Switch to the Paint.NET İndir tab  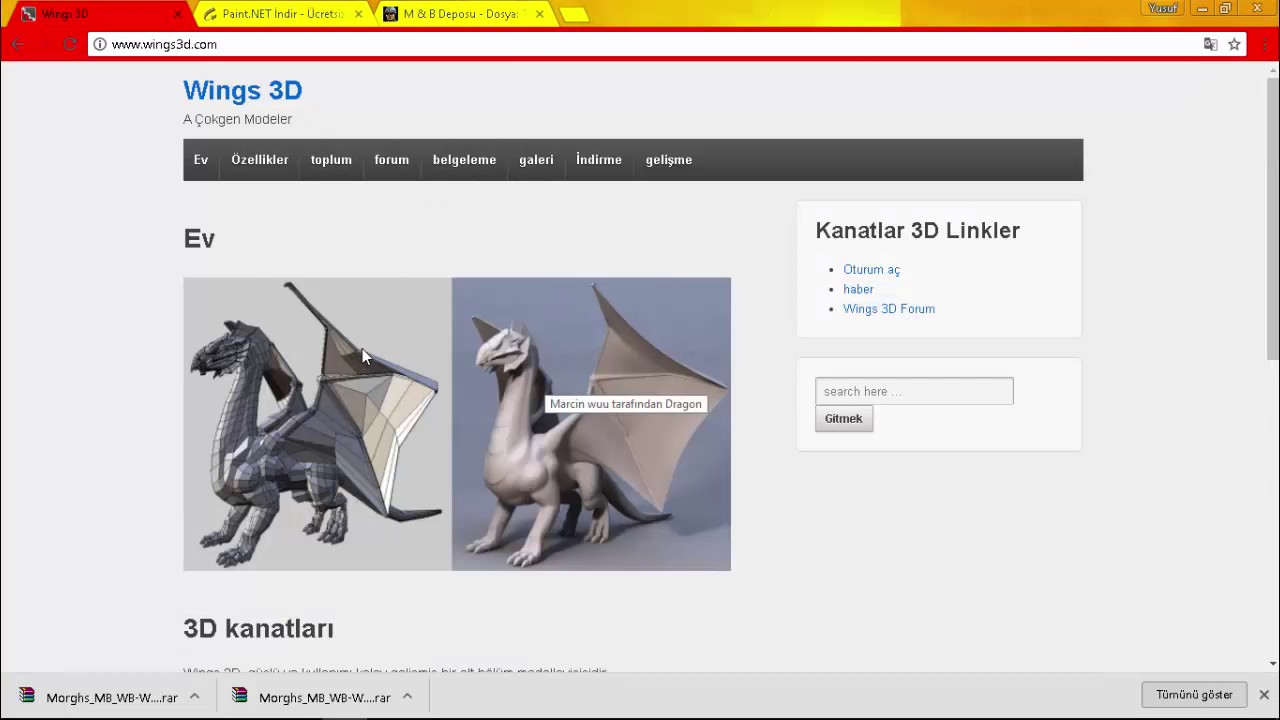282,14
